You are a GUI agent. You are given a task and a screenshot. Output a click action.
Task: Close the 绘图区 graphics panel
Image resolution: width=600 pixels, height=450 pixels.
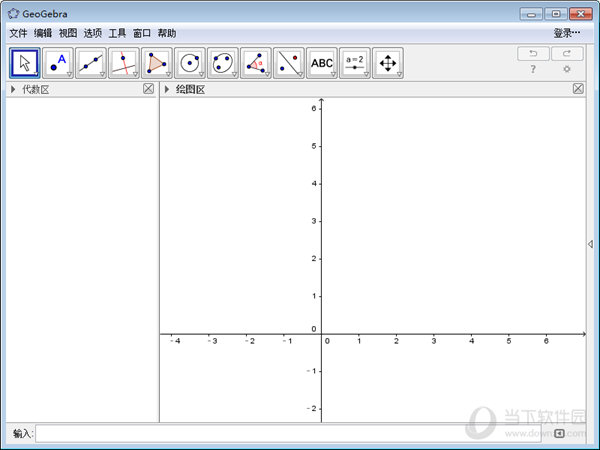(x=578, y=89)
